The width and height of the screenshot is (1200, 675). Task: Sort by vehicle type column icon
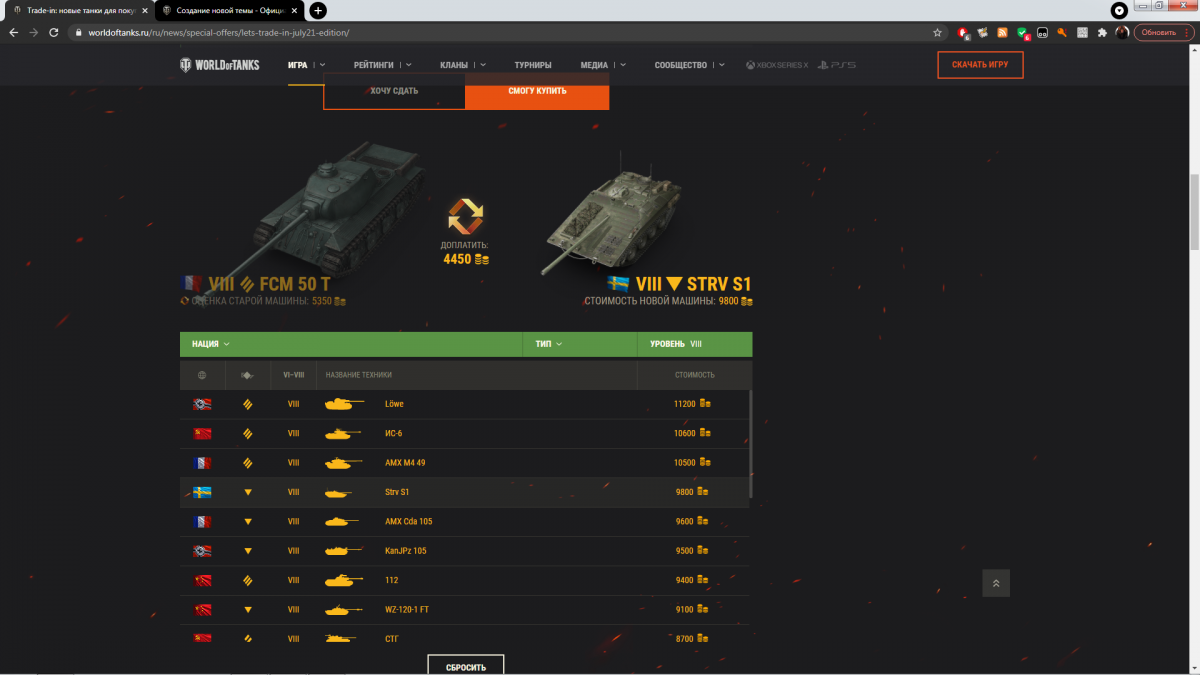pyautogui.click(x=248, y=375)
